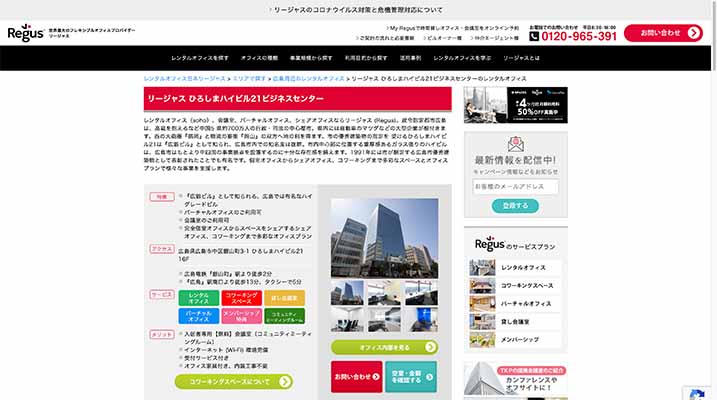The image size is (717, 400).
Task: Open the オフィスの種類 menu
Action: 259,58
